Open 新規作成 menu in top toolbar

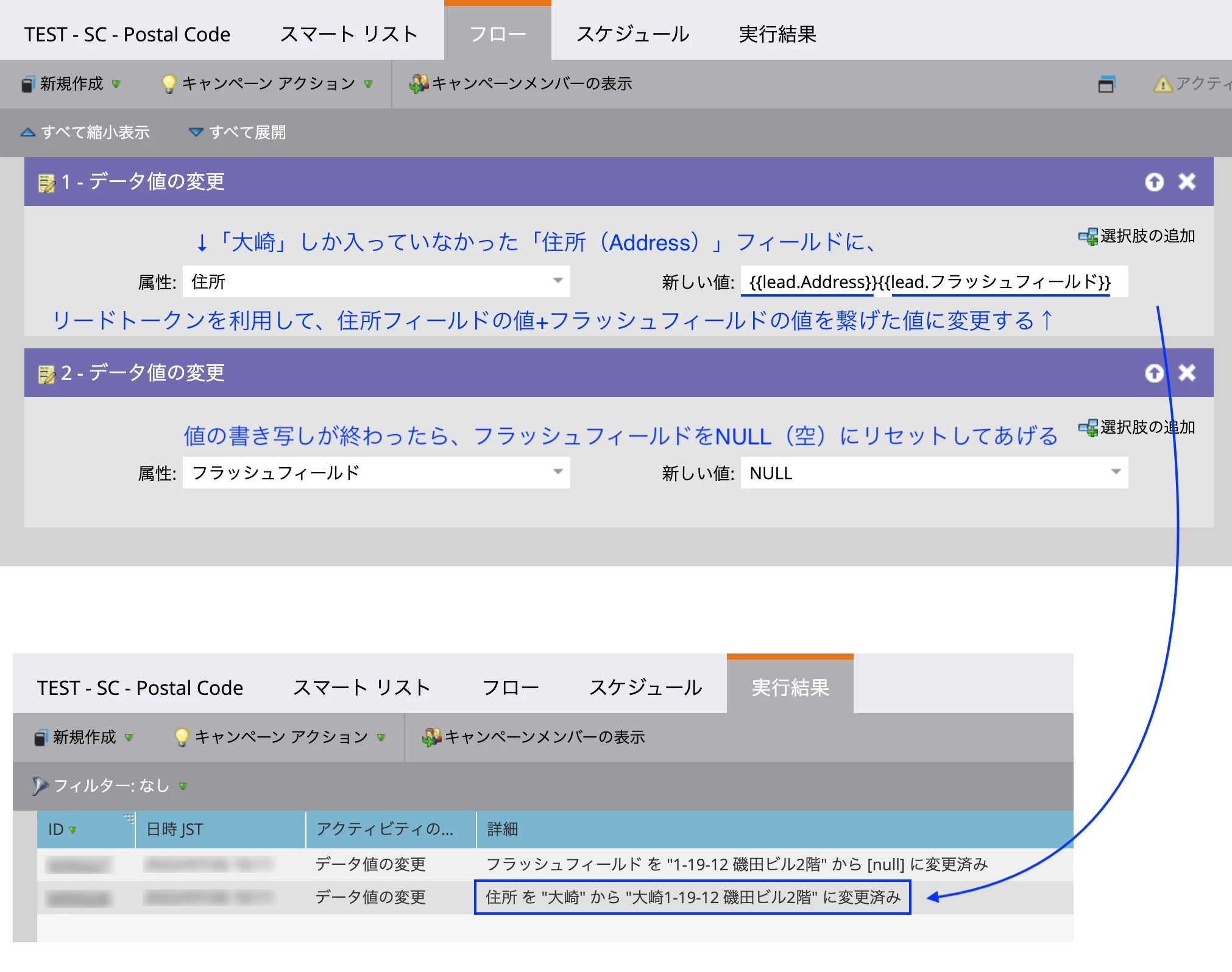click(71, 83)
